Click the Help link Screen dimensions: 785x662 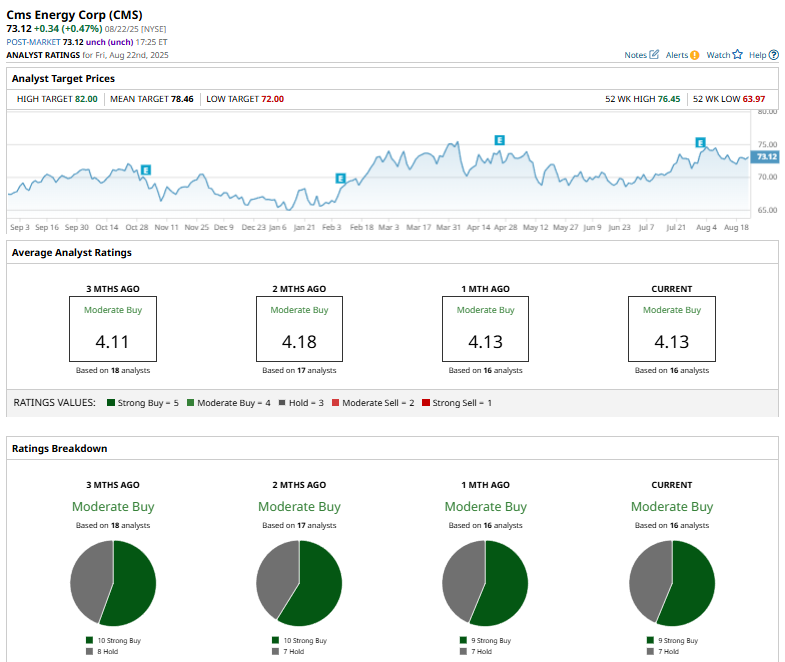[757, 55]
